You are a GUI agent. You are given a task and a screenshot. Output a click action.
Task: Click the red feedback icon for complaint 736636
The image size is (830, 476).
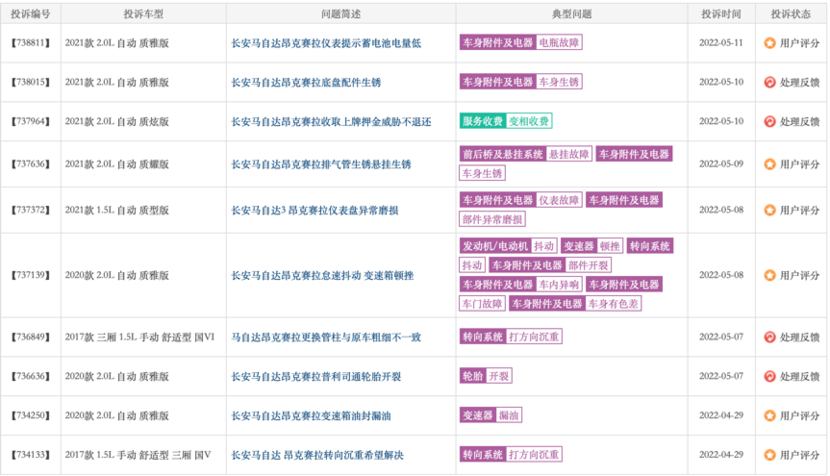[770, 376]
